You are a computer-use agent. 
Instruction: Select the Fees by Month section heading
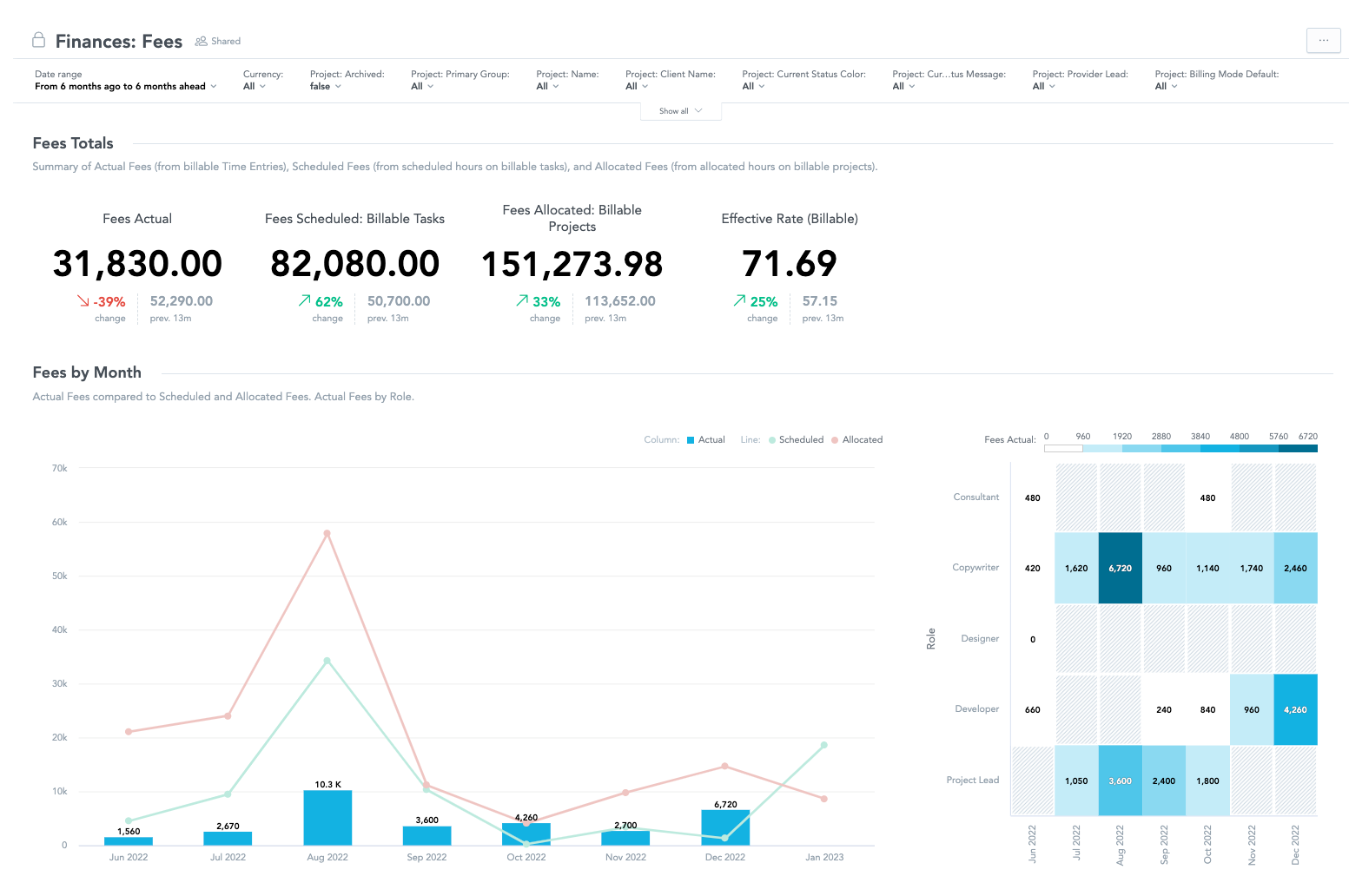86,372
